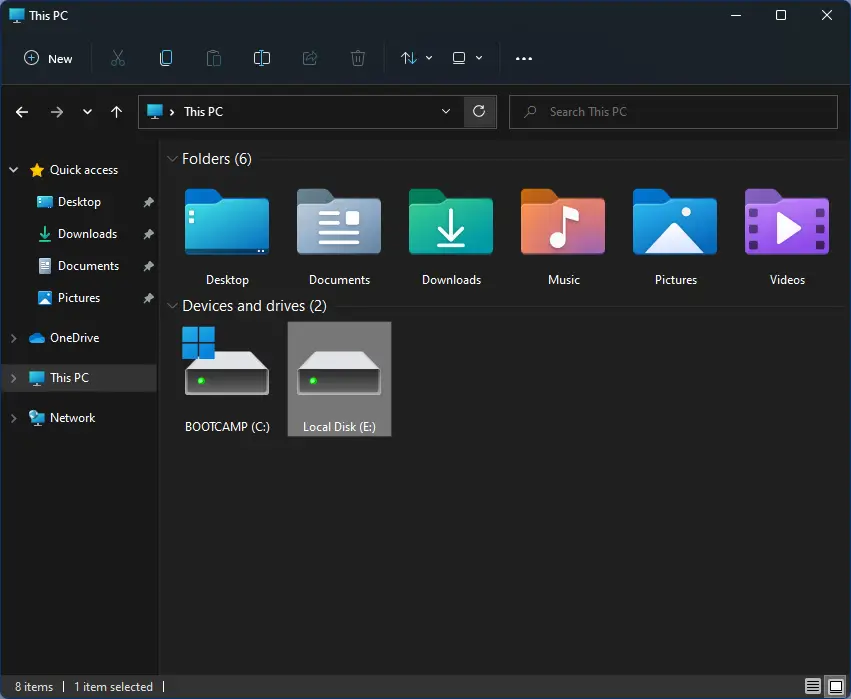Screen dimensions: 851x699
Task: Select Downloads in Quick access sidebar
Action: pos(87,234)
